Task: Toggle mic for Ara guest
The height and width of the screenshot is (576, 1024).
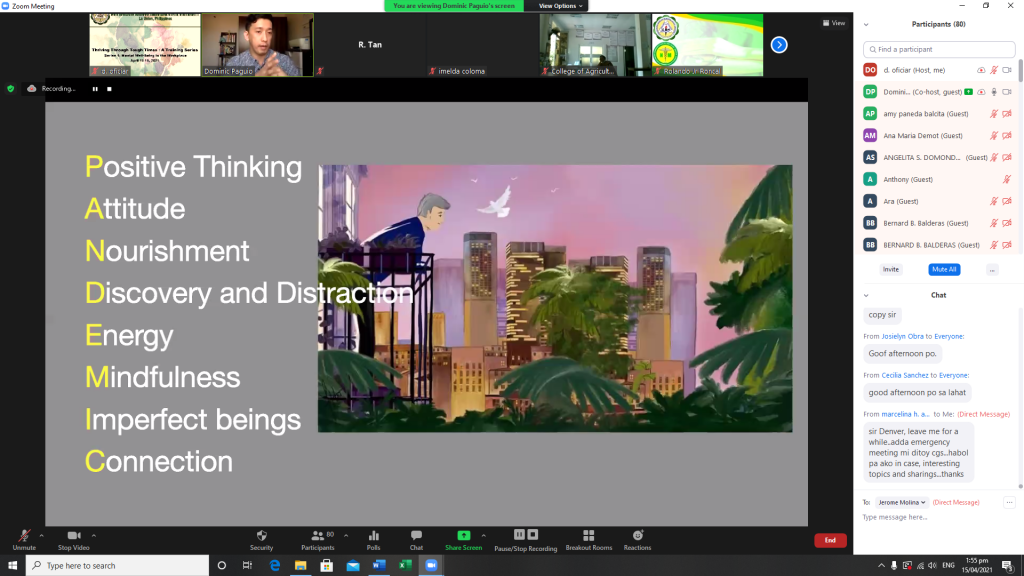Action: pyautogui.click(x=994, y=201)
